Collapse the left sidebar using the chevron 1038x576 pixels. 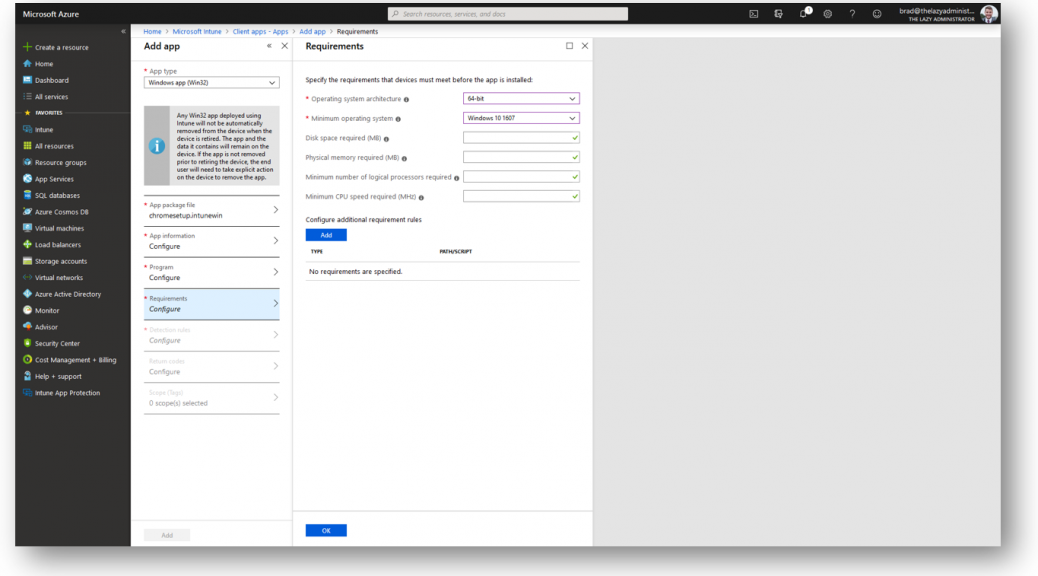pyautogui.click(x=123, y=31)
